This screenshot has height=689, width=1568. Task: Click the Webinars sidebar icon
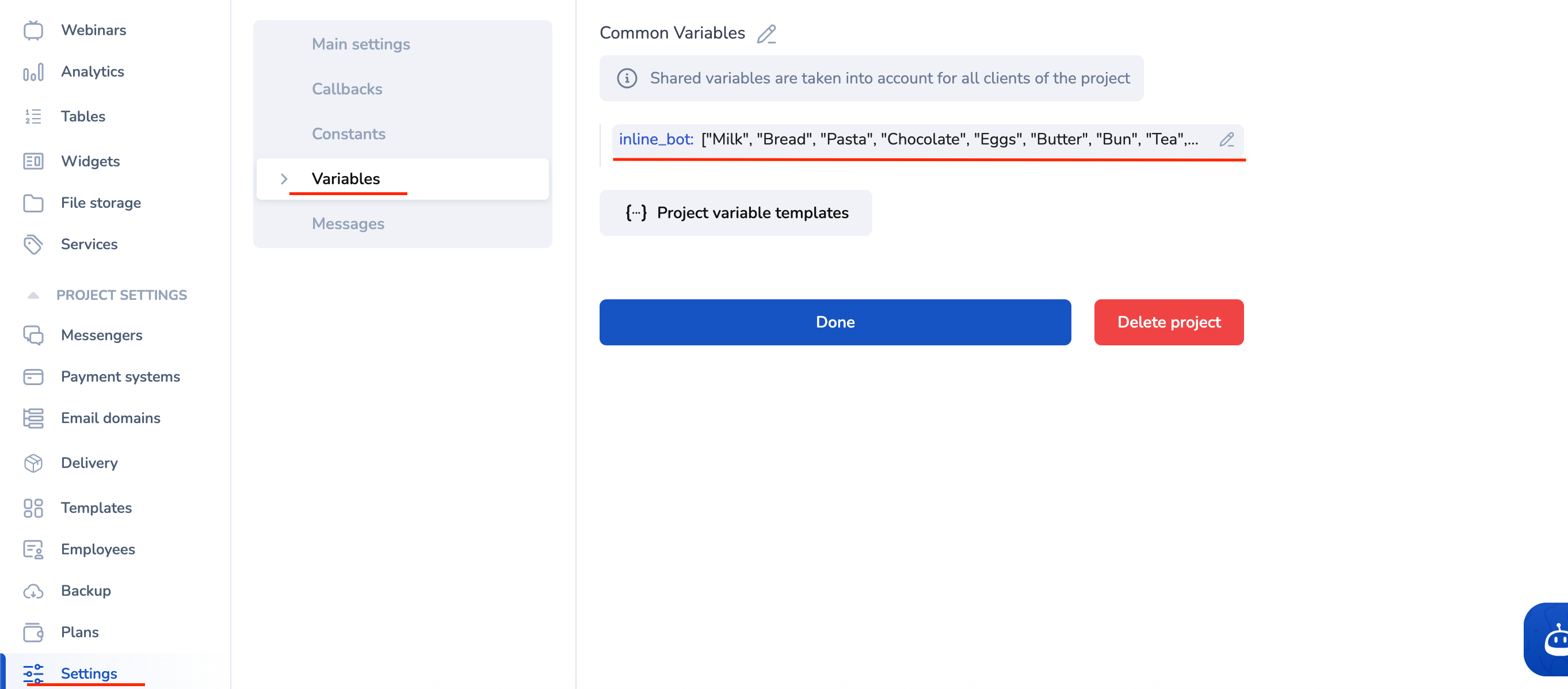(33, 30)
